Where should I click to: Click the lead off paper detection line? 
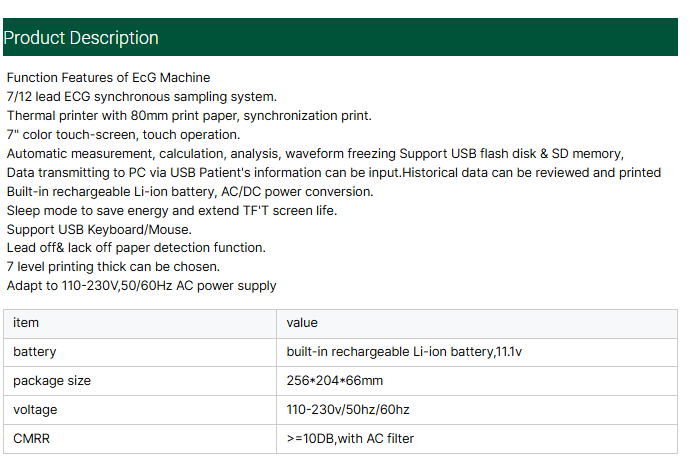pyautogui.click(x=136, y=247)
